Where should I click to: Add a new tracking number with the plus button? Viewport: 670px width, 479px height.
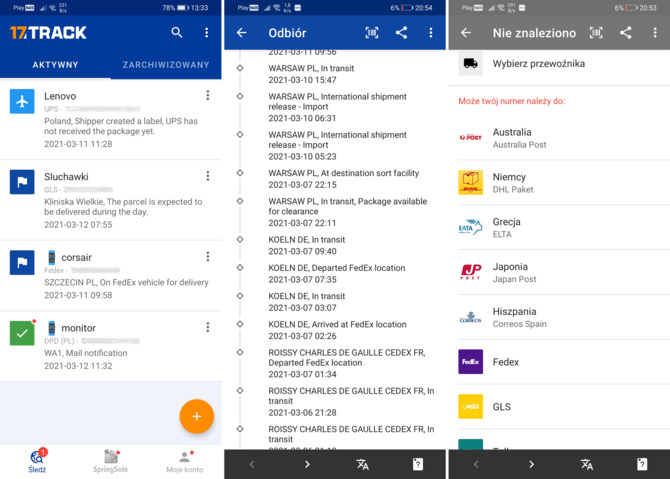197,416
